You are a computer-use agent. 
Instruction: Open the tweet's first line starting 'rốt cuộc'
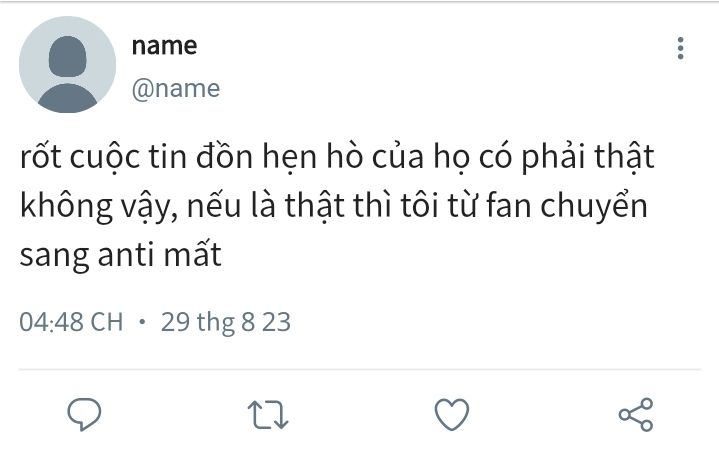click(x=337, y=157)
